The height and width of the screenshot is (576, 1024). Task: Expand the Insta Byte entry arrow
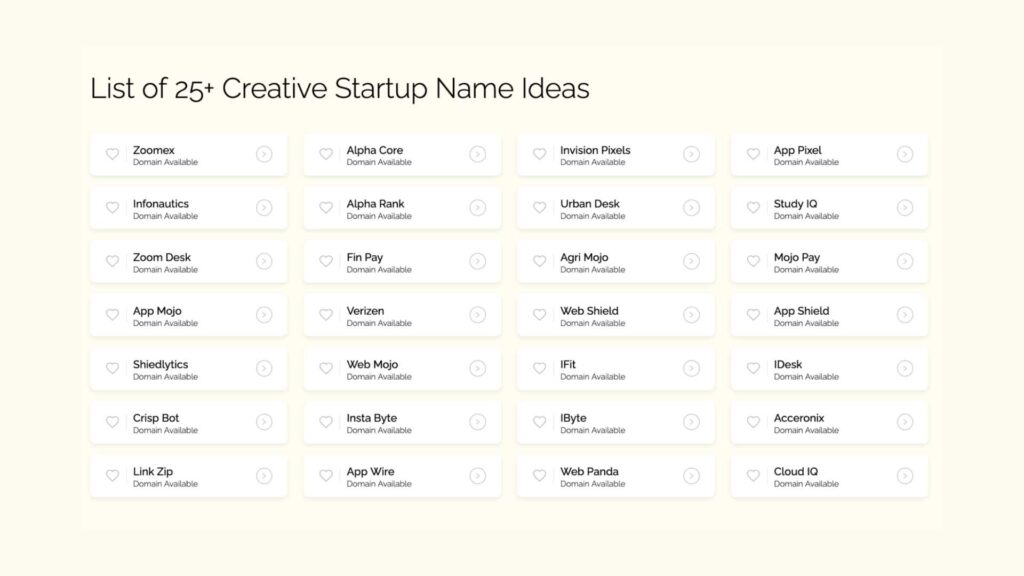coord(478,422)
